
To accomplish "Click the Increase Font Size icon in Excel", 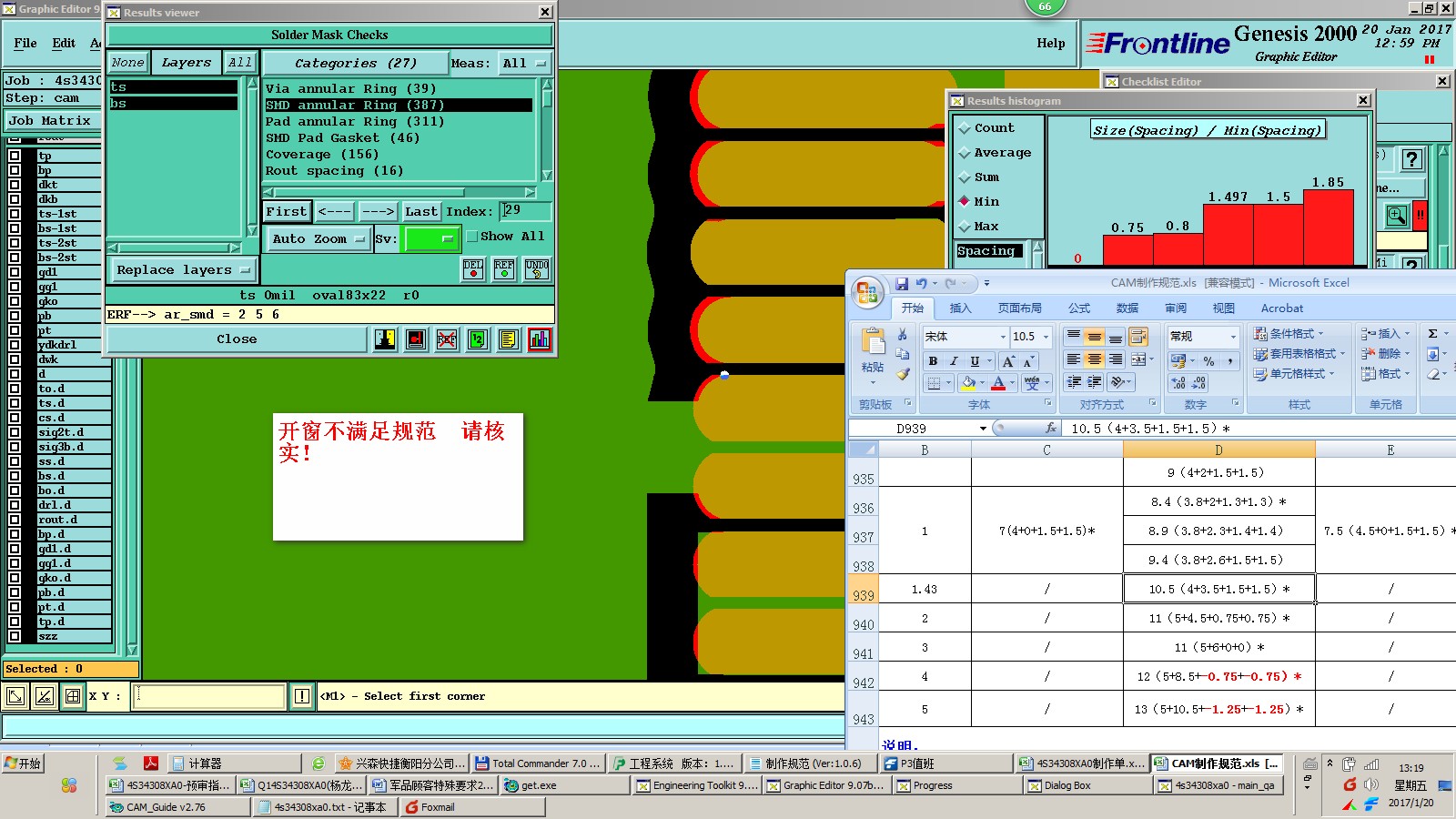I will (1008, 361).
